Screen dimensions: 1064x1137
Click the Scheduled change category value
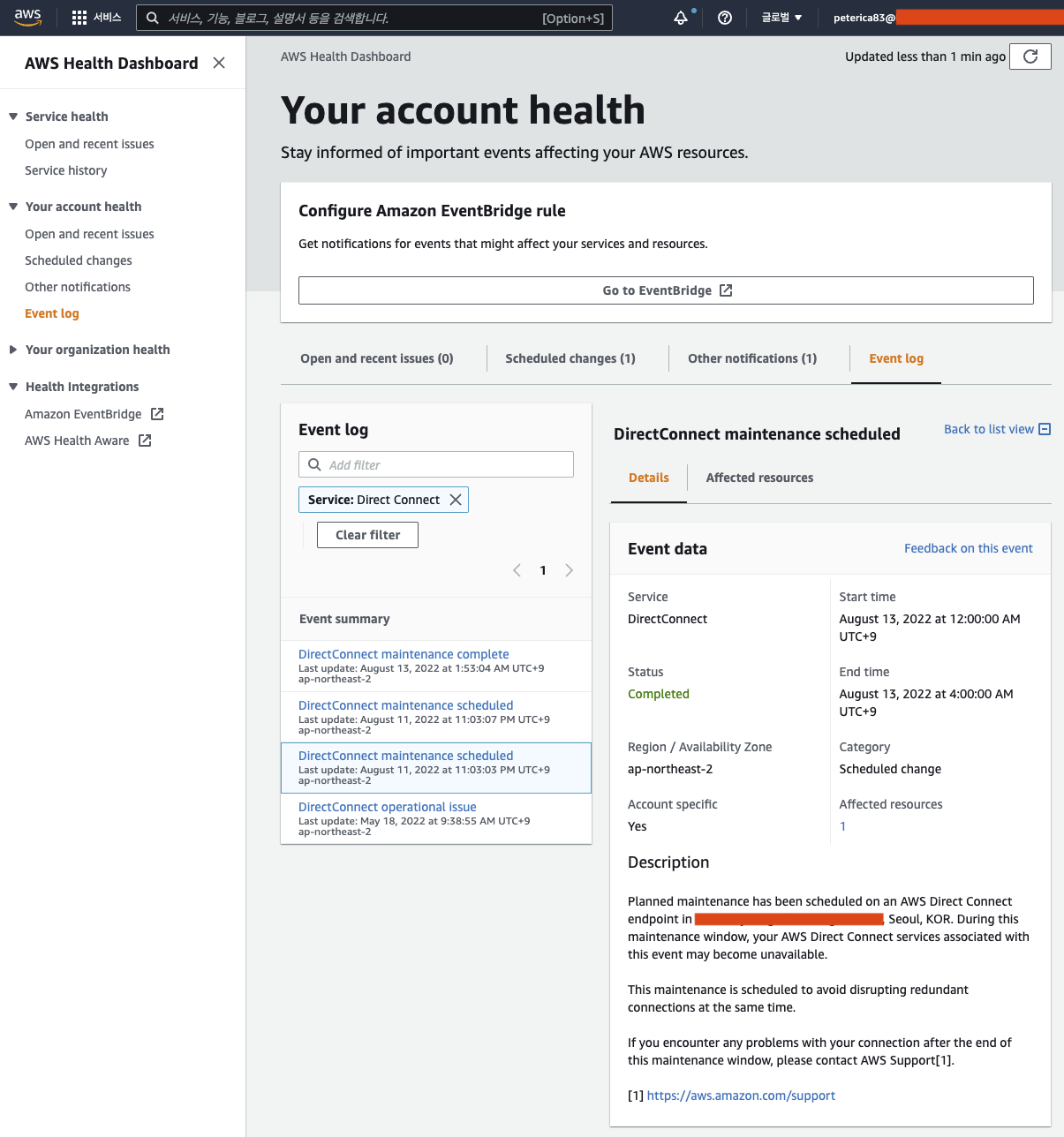(890, 769)
